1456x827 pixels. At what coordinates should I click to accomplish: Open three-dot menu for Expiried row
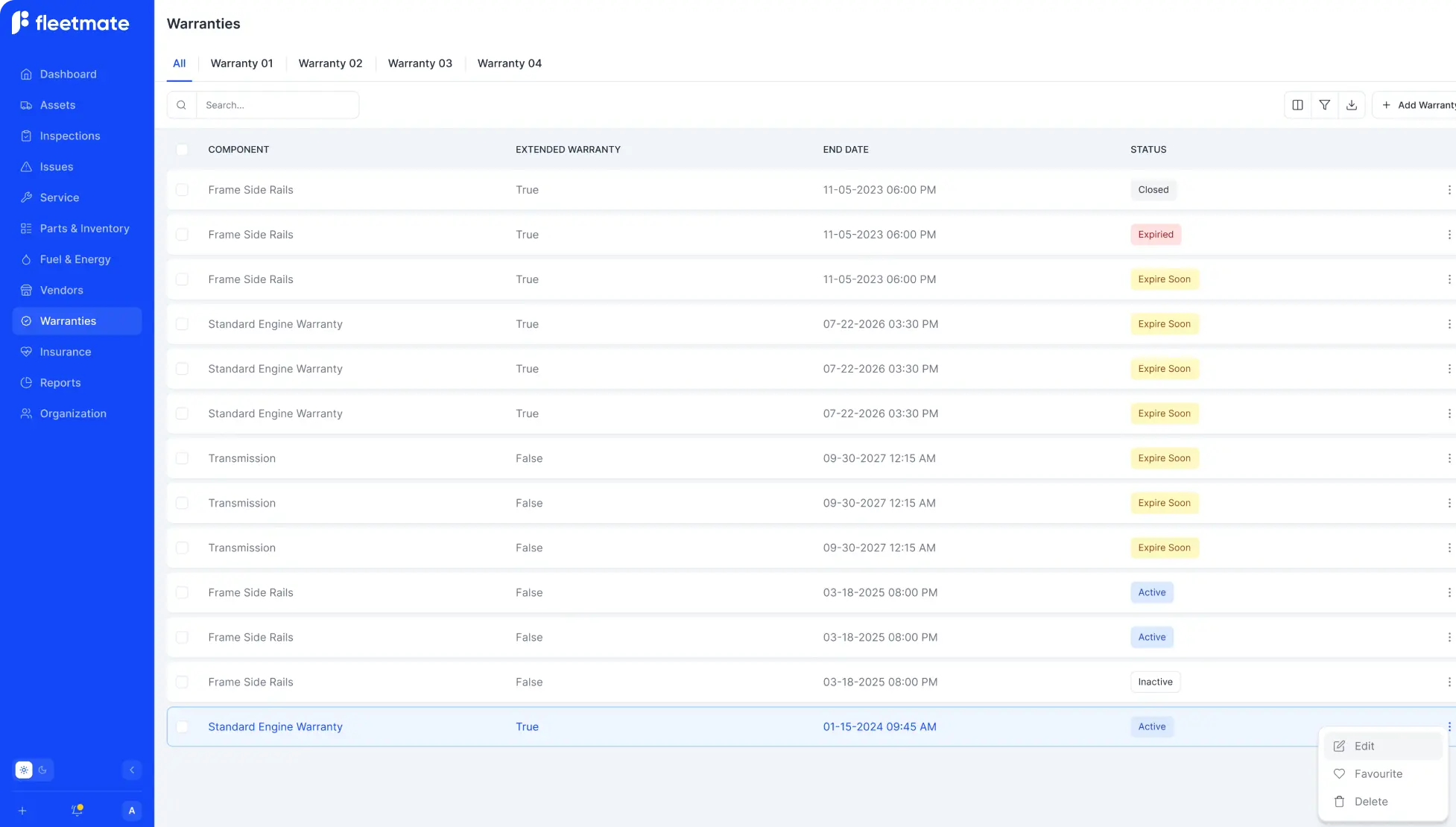(1449, 235)
